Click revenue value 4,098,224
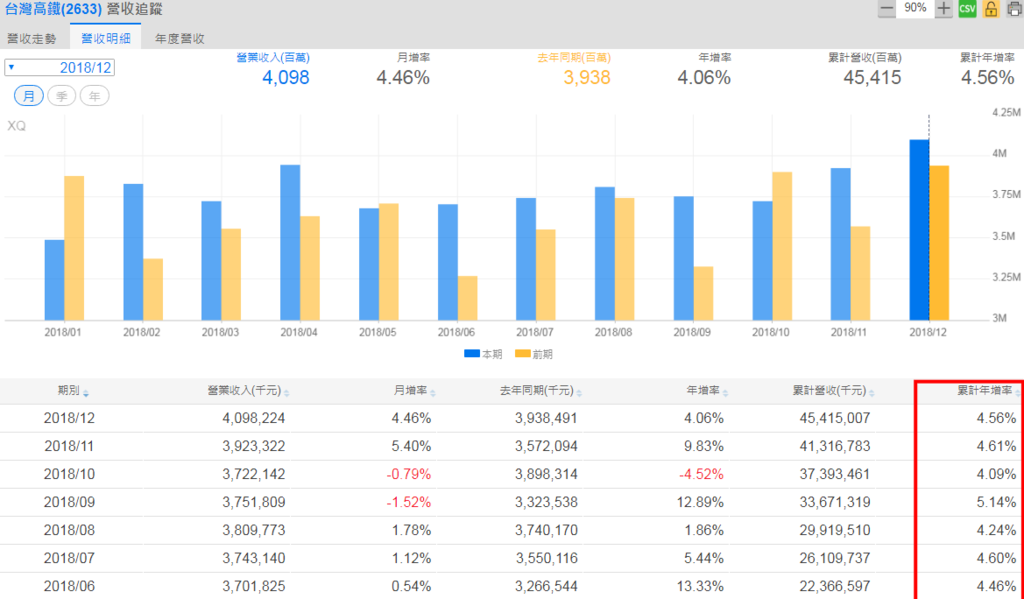 253,418
